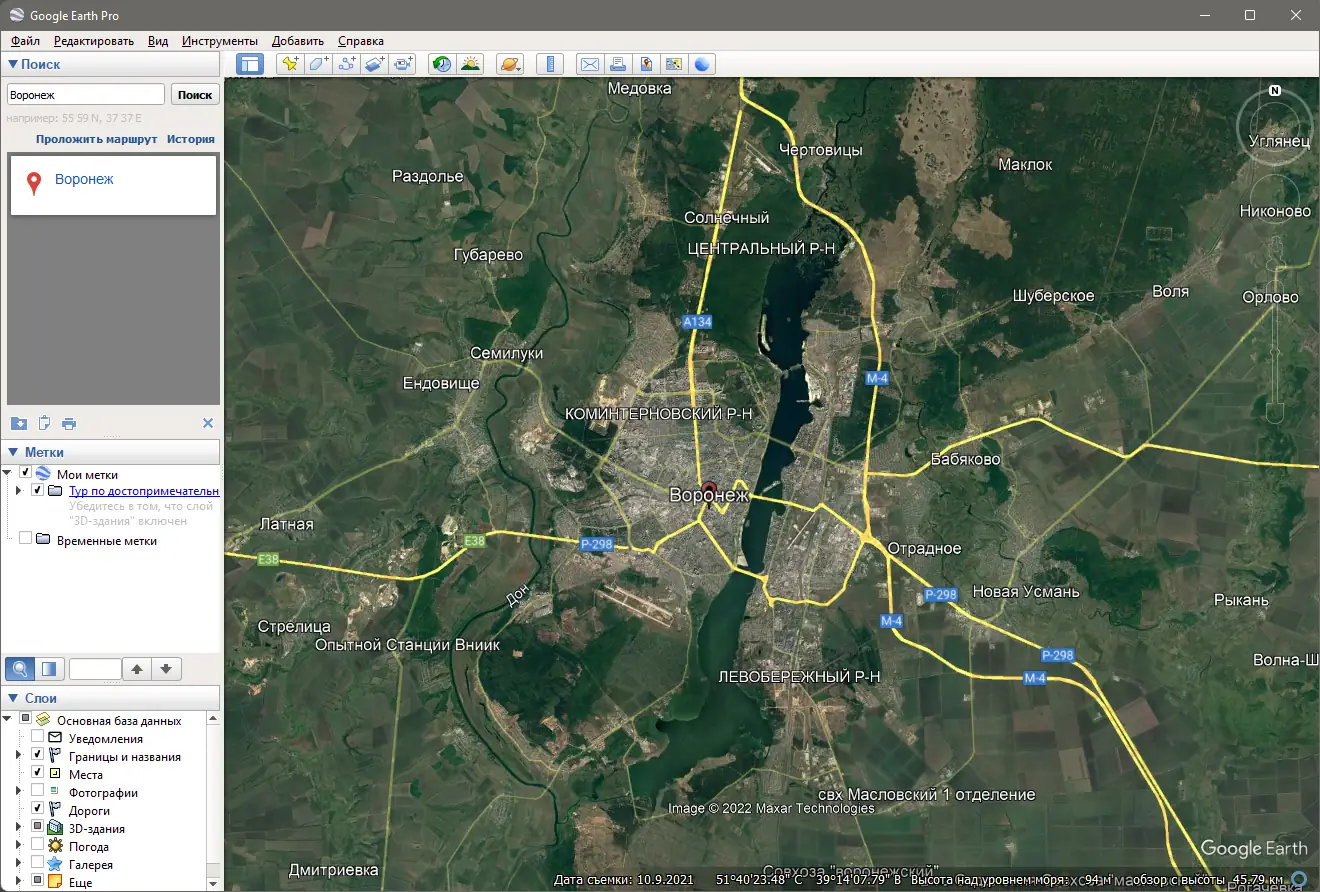Open the Тур по достопримечательн link
The image size is (1320, 892).
point(144,491)
